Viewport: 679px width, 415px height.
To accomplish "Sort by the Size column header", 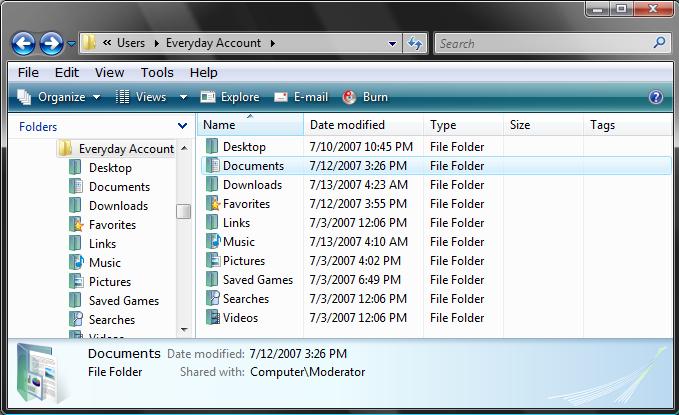I will pos(543,125).
